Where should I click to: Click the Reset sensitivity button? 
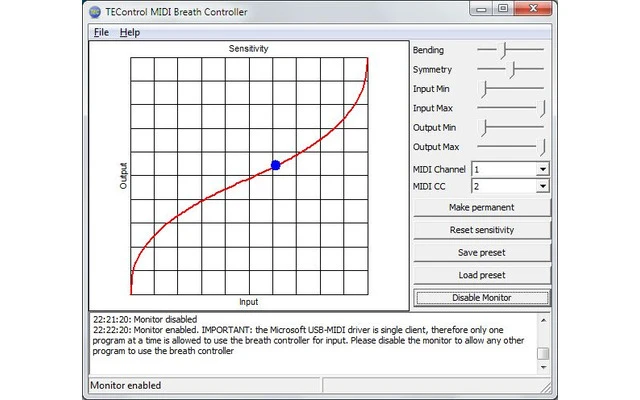482,230
